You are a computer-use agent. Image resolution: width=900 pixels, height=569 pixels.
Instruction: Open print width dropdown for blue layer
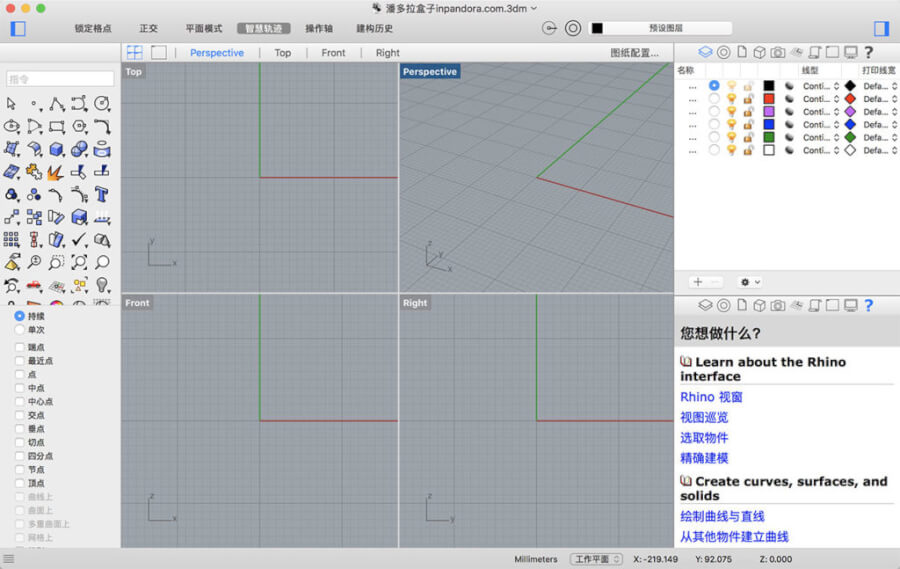(880, 125)
